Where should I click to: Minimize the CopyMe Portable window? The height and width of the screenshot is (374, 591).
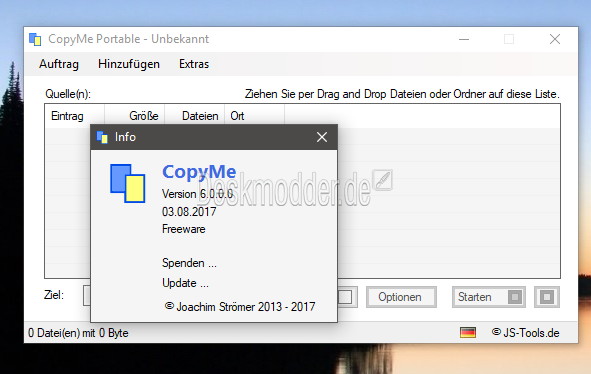pyautogui.click(x=464, y=39)
